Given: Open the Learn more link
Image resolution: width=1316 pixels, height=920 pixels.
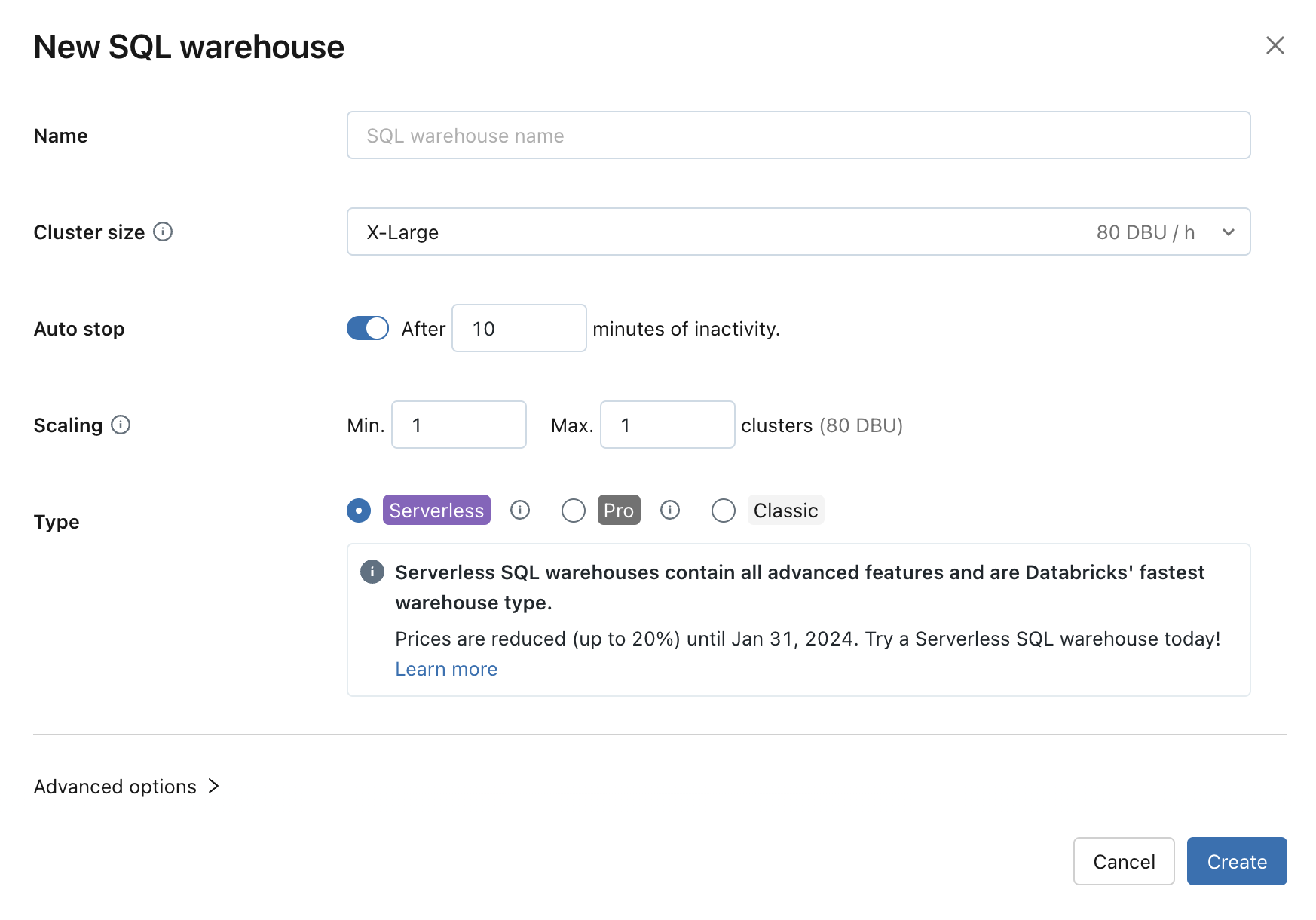Looking at the screenshot, I should (x=446, y=669).
